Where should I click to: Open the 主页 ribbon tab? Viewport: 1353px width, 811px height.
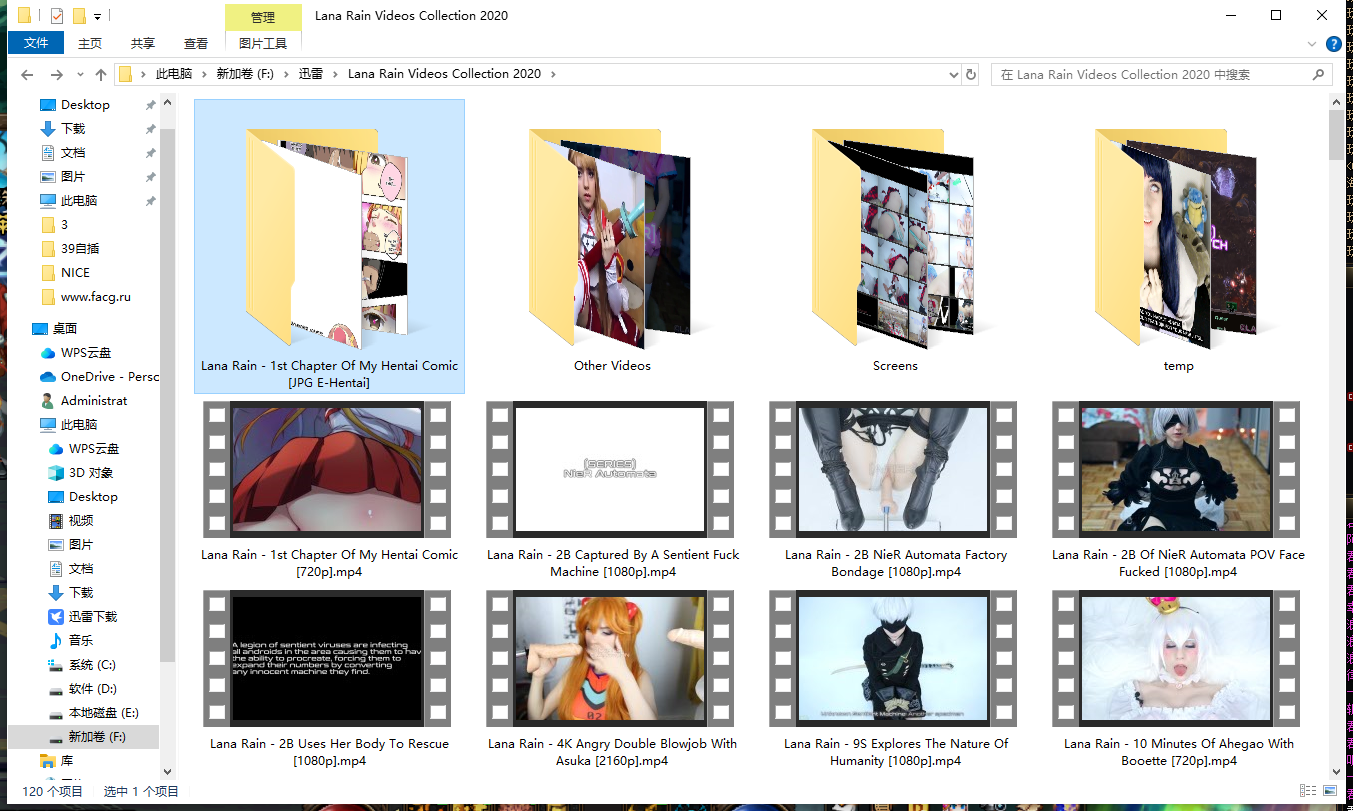[x=90, y=43]
